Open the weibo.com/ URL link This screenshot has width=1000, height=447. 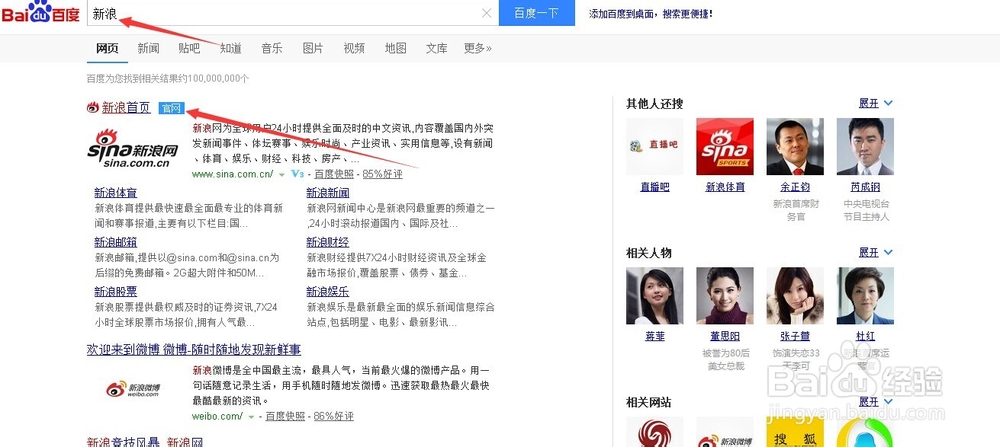(217, 416)
